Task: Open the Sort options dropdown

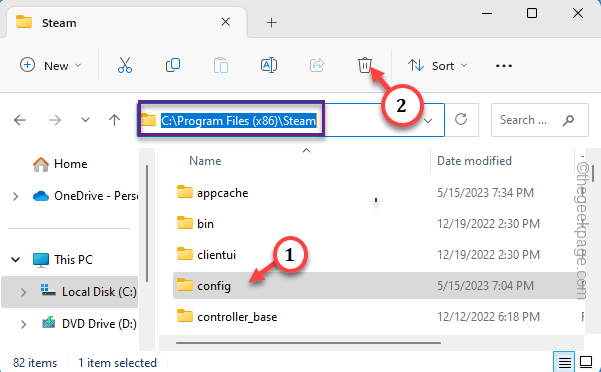Action: pyautogui.click(x=438, y=66)
